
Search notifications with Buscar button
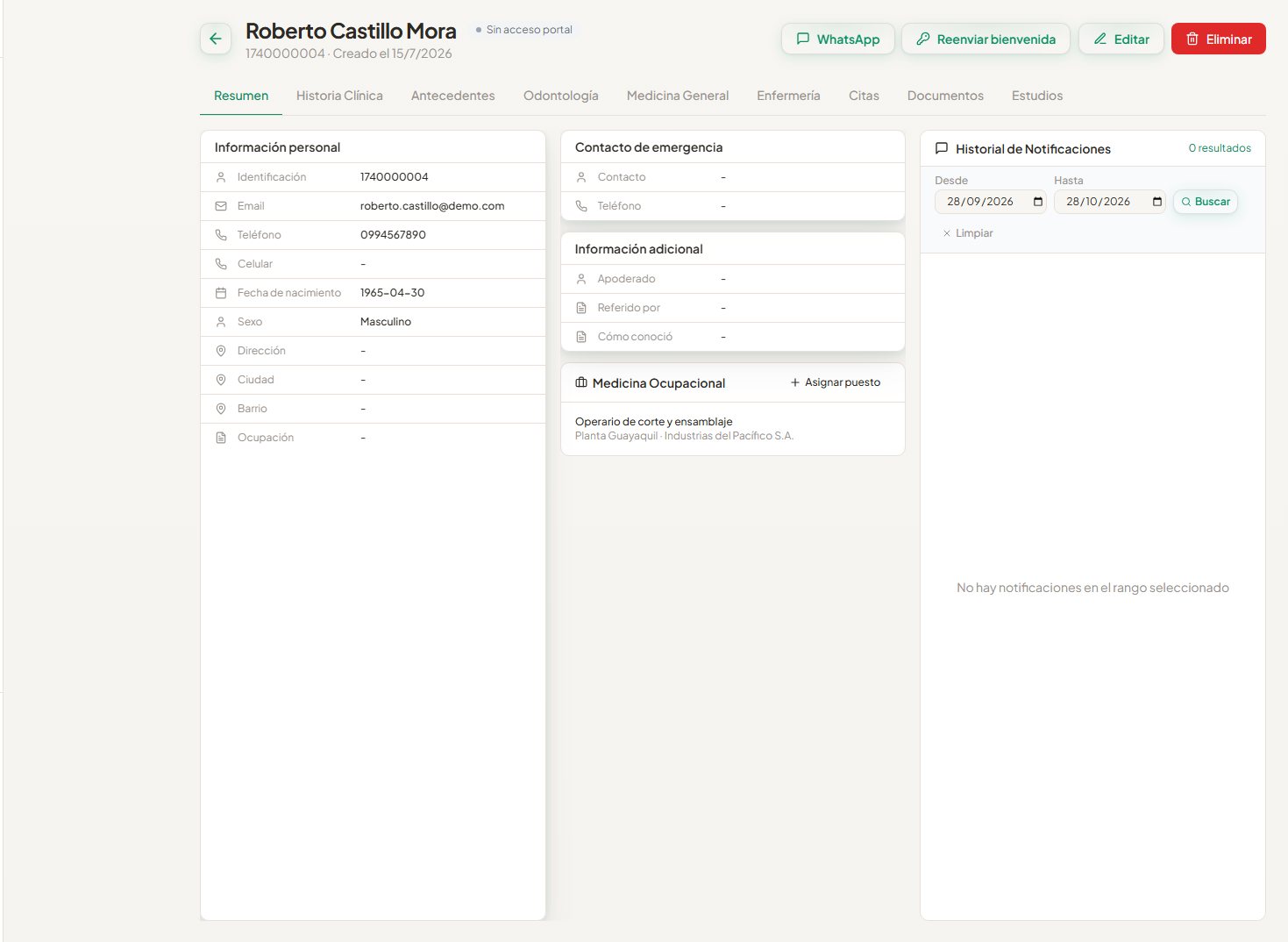pos(1206,202)
